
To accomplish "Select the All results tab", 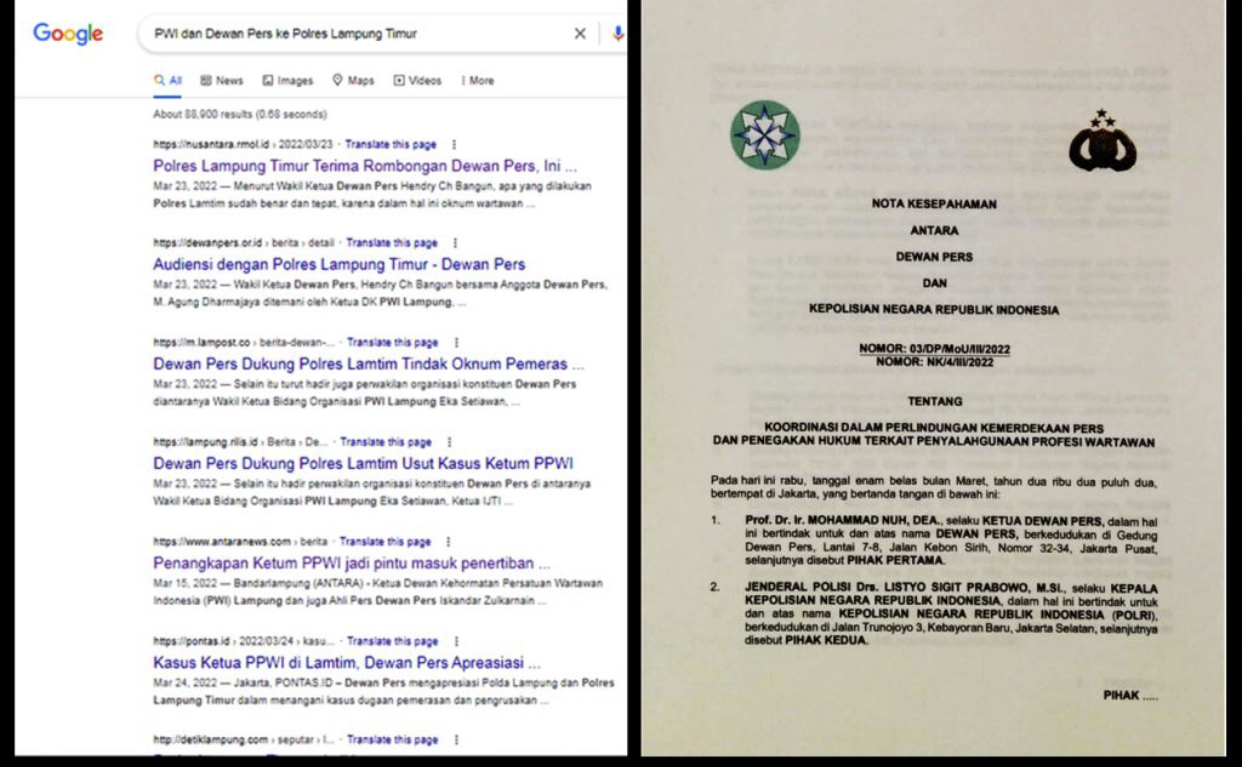I will click(168, 80).
